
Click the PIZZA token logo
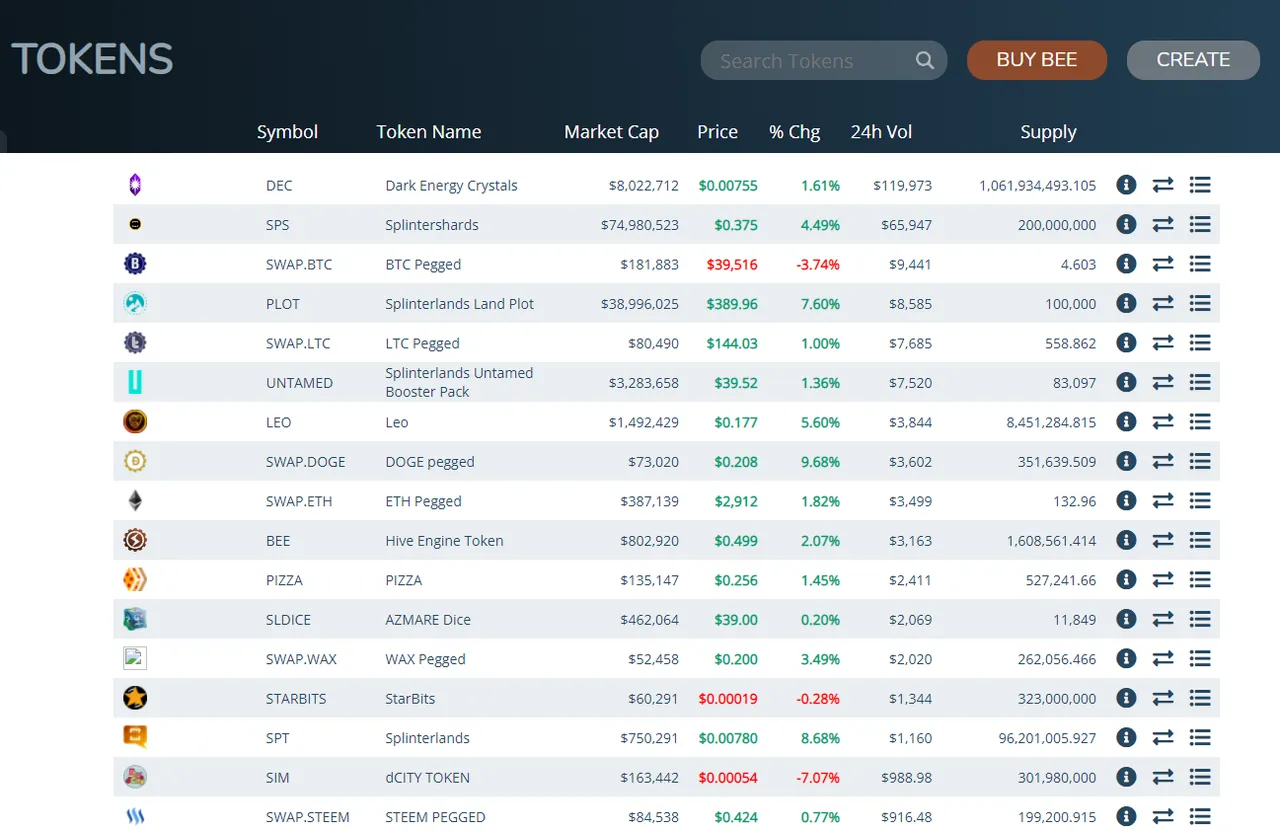click(135, 580)
